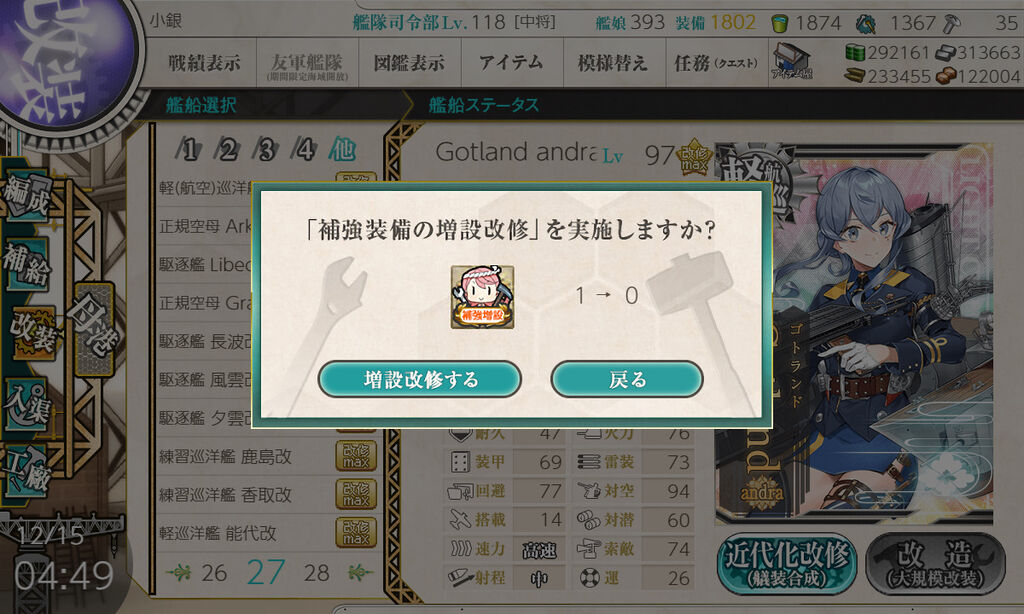This screenshot has width=1024, height=614.
Task: Click the 近代化改修 modernization button
Action: [786, 563]
